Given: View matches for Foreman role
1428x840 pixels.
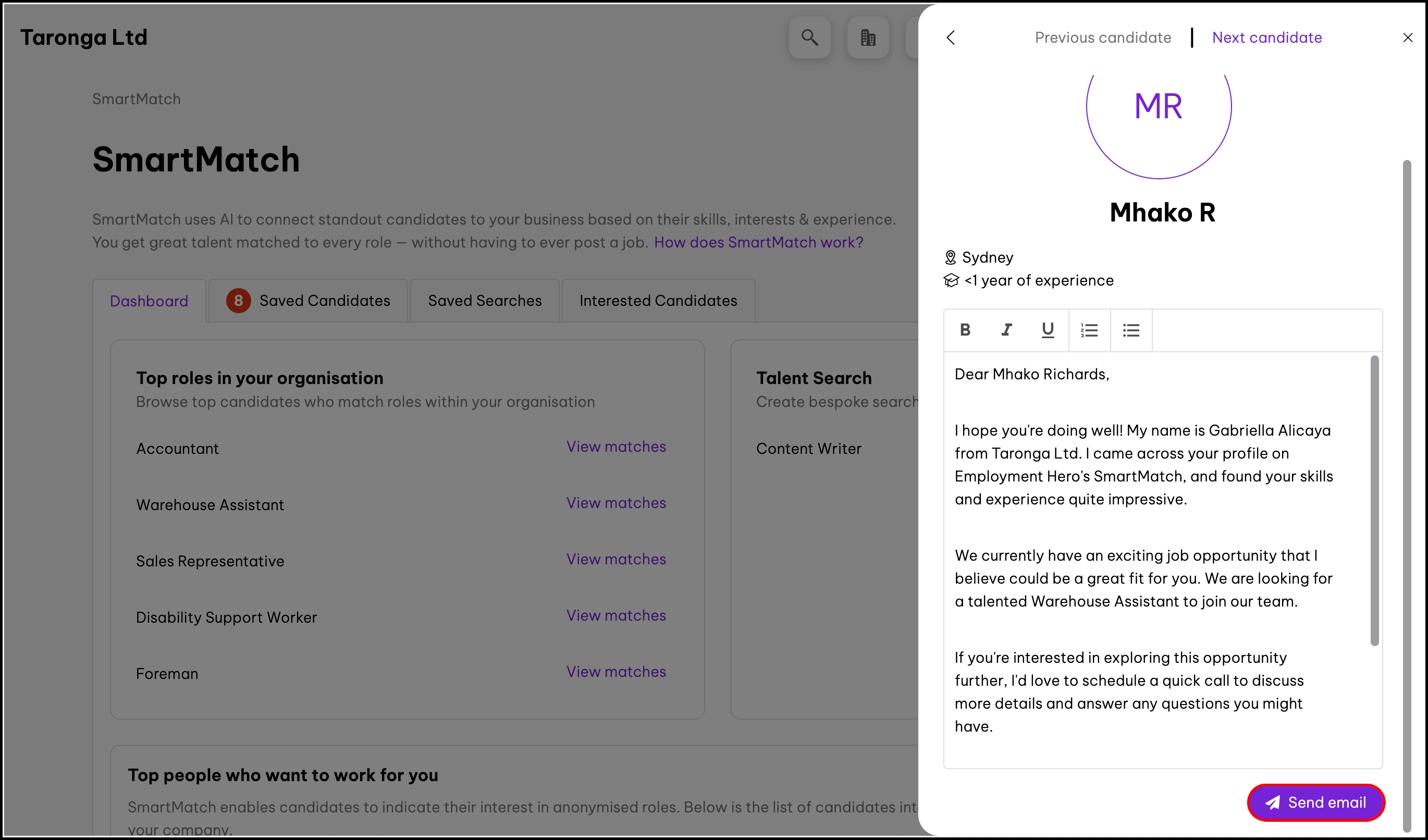Looking at the screenshot, I should click(616, 671).
